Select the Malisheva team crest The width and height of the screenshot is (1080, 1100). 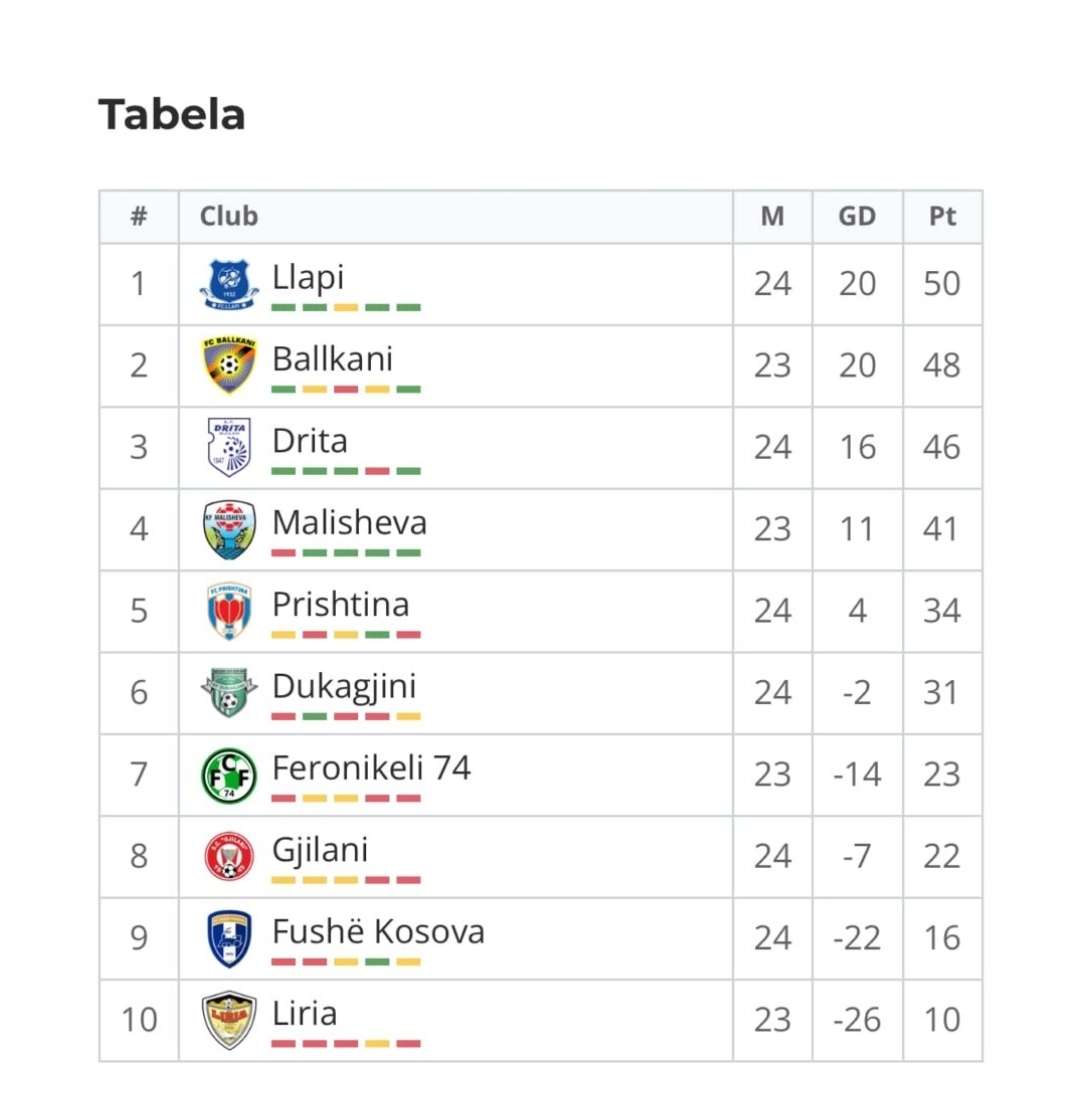pyautogui.click(x=229, y=529)
